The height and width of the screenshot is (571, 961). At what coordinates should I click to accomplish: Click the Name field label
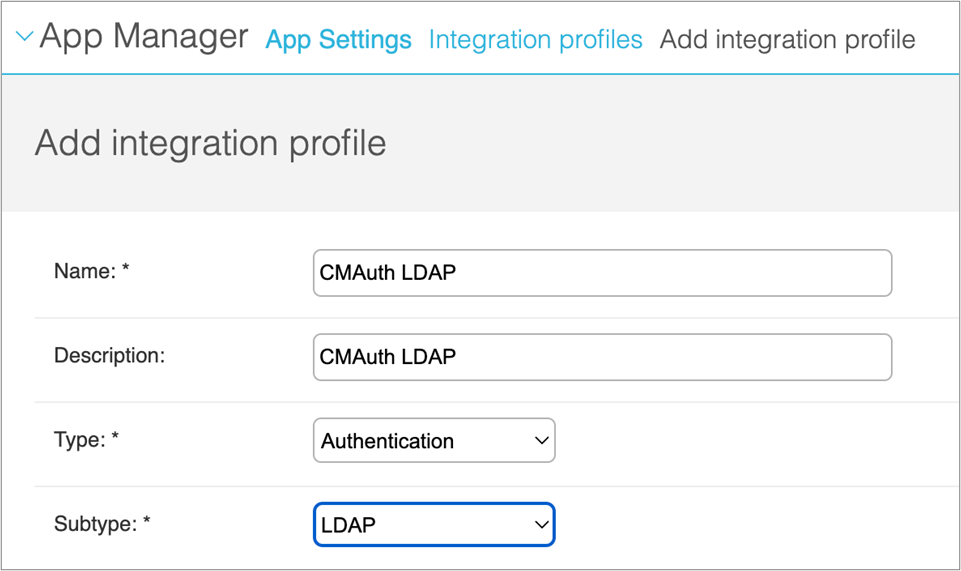85,271
